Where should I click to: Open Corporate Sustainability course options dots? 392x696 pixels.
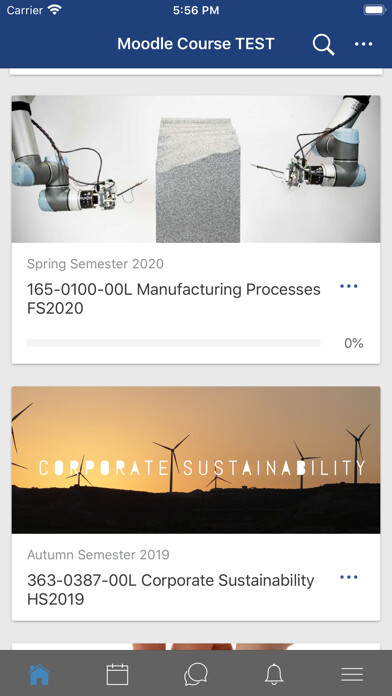coord(349,577)
